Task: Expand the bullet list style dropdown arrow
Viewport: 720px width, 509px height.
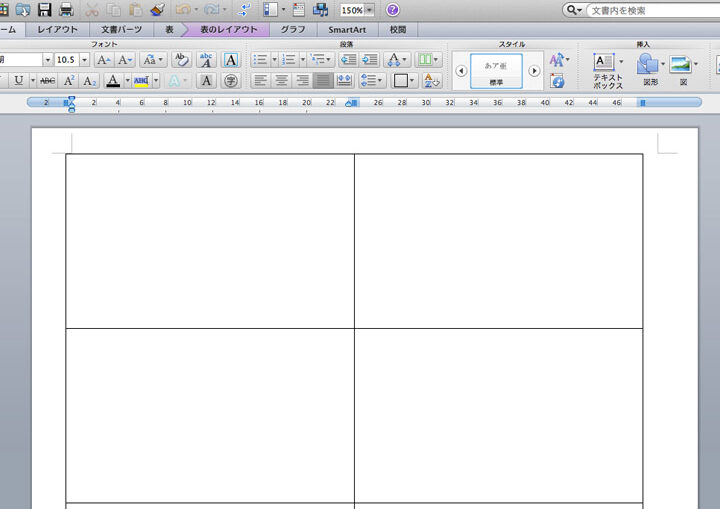Action: click(272, 60)
